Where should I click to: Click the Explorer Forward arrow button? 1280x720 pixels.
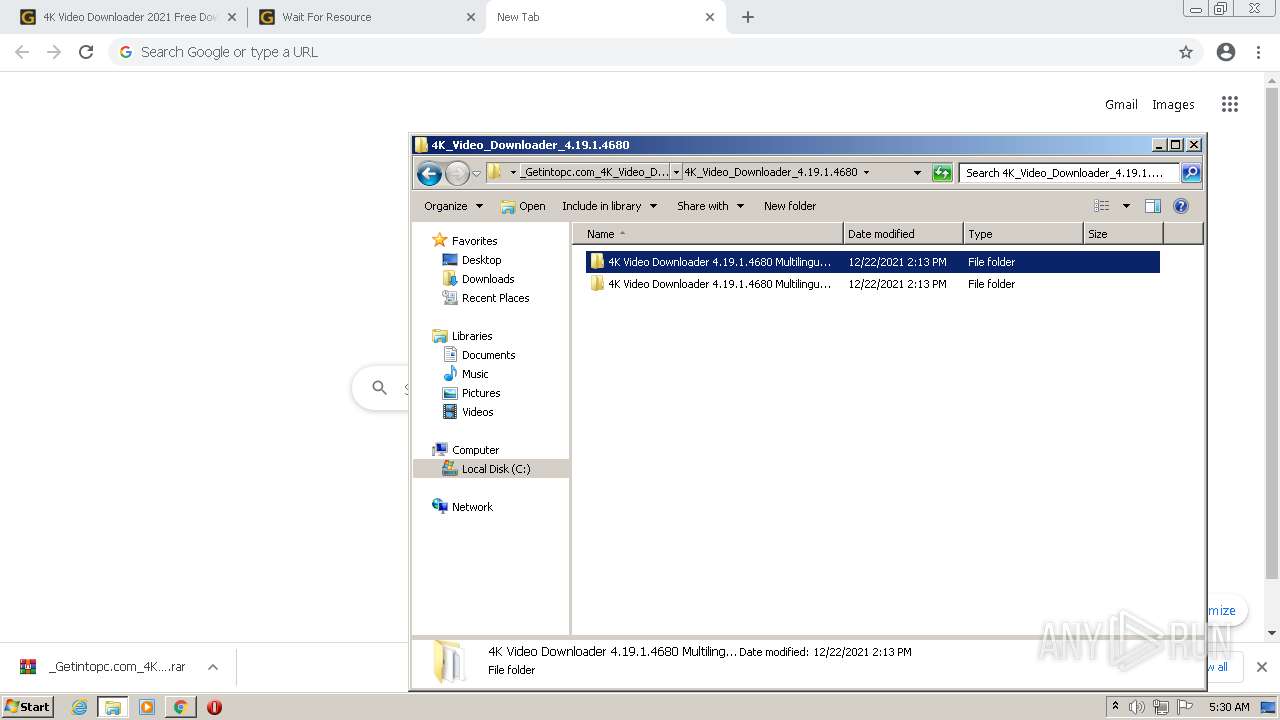point(457,173)
